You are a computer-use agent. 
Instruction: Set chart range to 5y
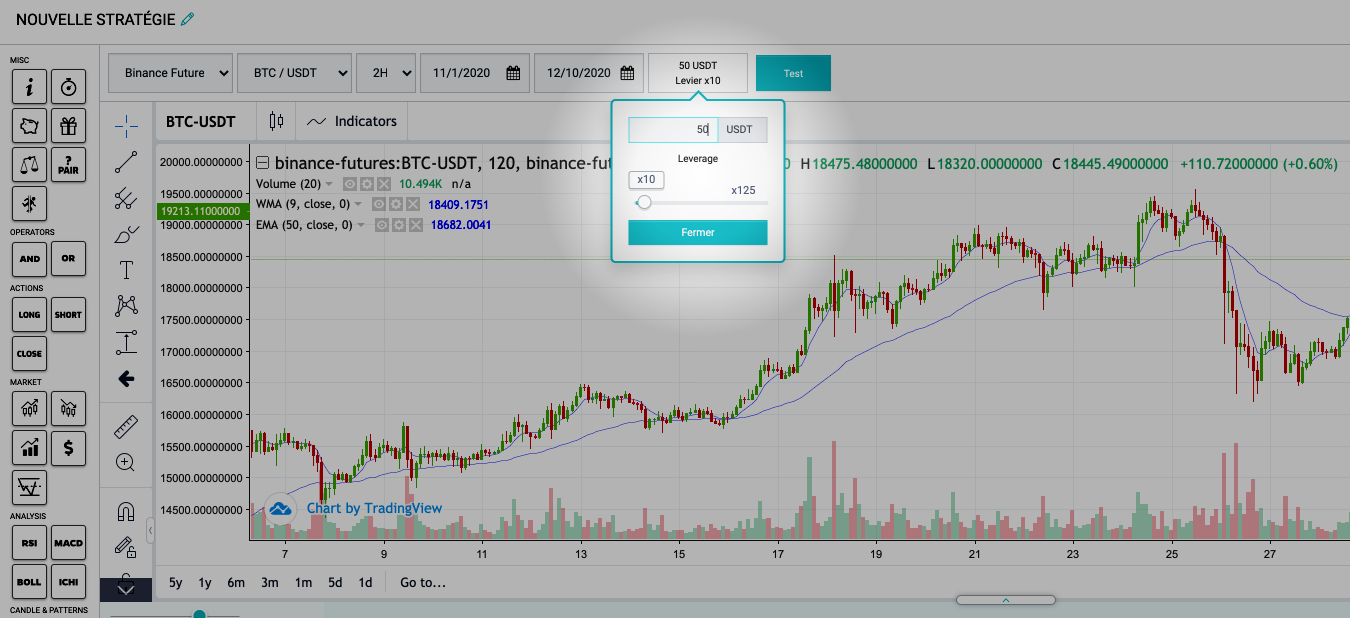pyautogui.click(x=176, y=582)
